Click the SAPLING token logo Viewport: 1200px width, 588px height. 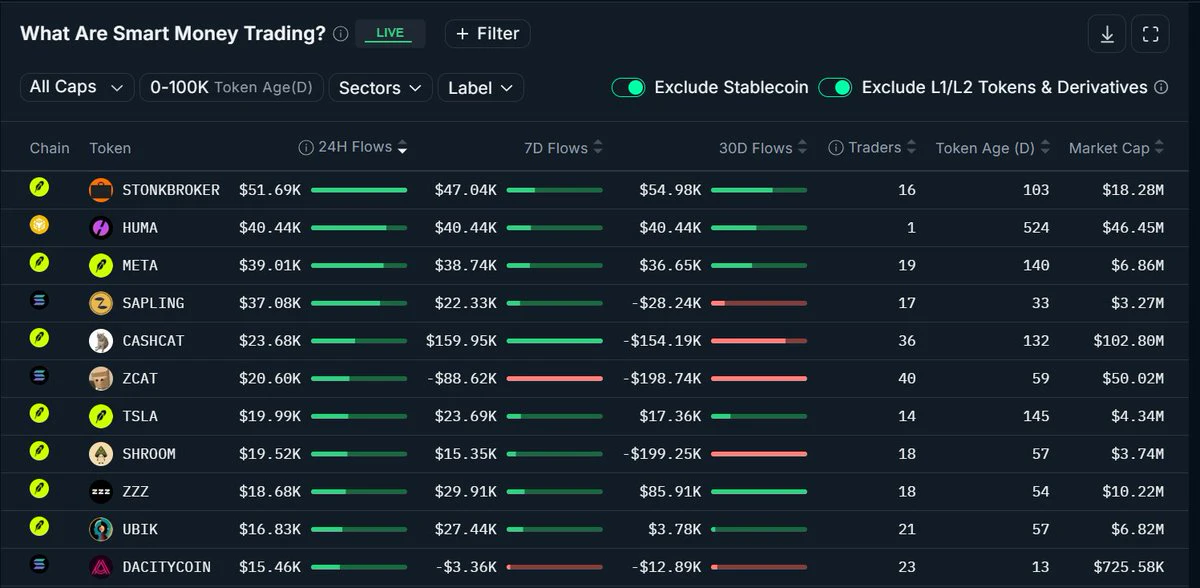(x=100, y=303)
